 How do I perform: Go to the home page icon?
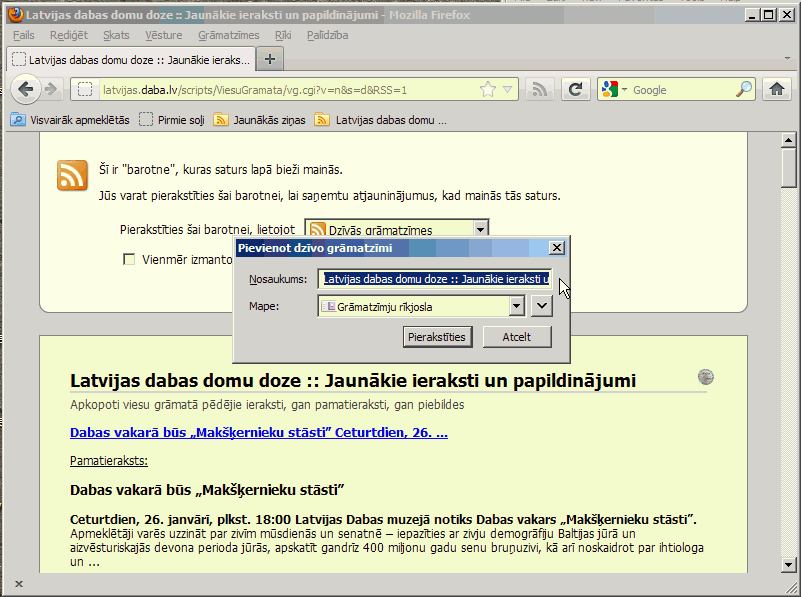777,90
